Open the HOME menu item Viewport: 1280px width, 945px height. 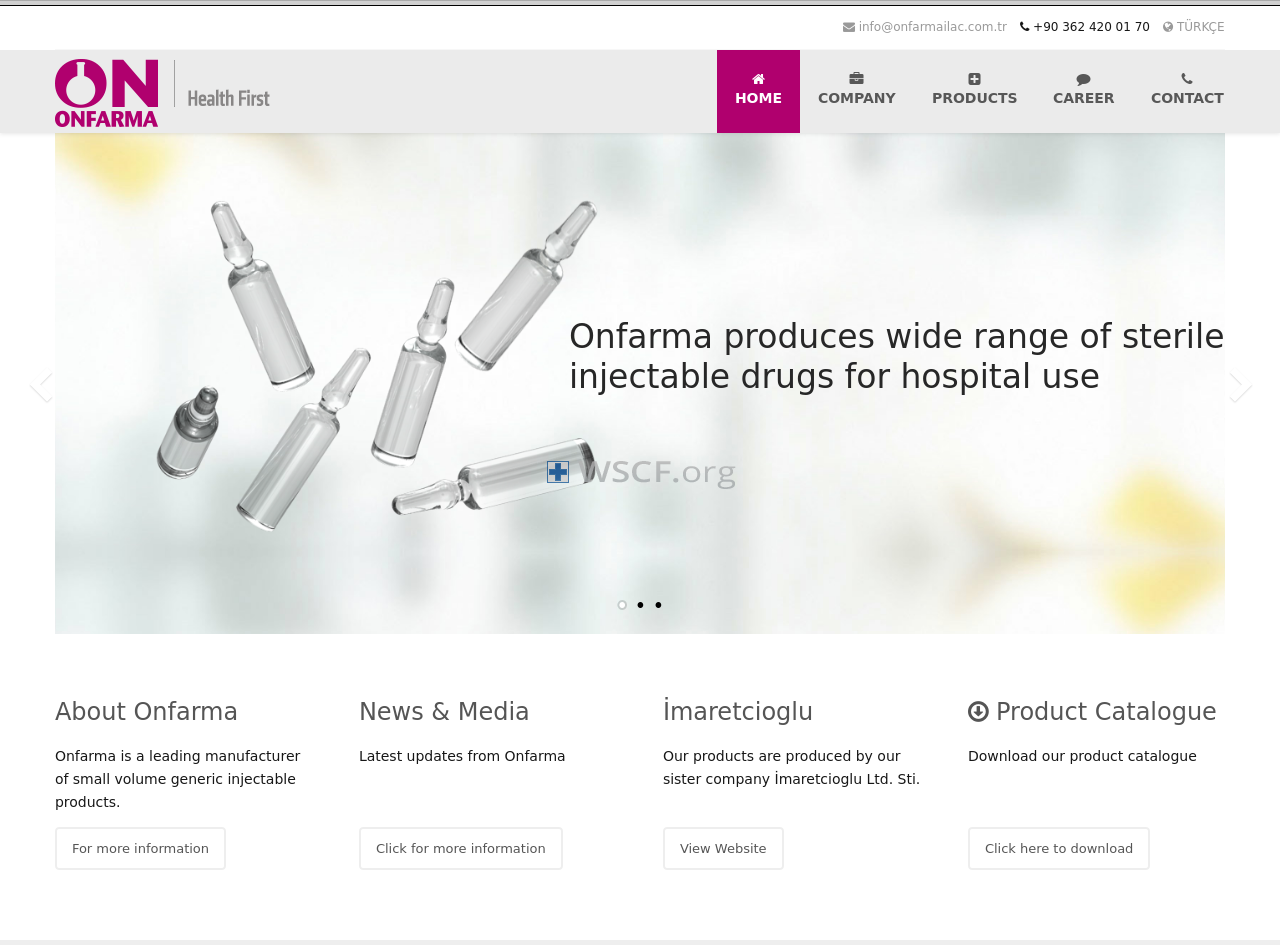(x=758, y=91)
